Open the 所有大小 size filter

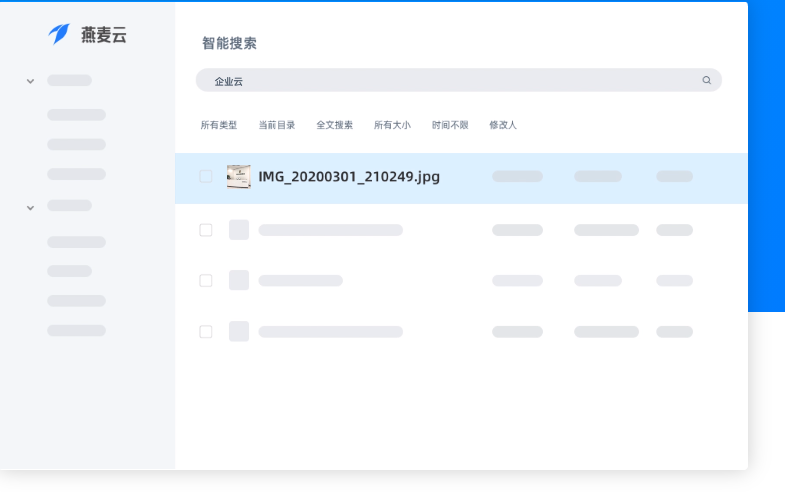392,125
